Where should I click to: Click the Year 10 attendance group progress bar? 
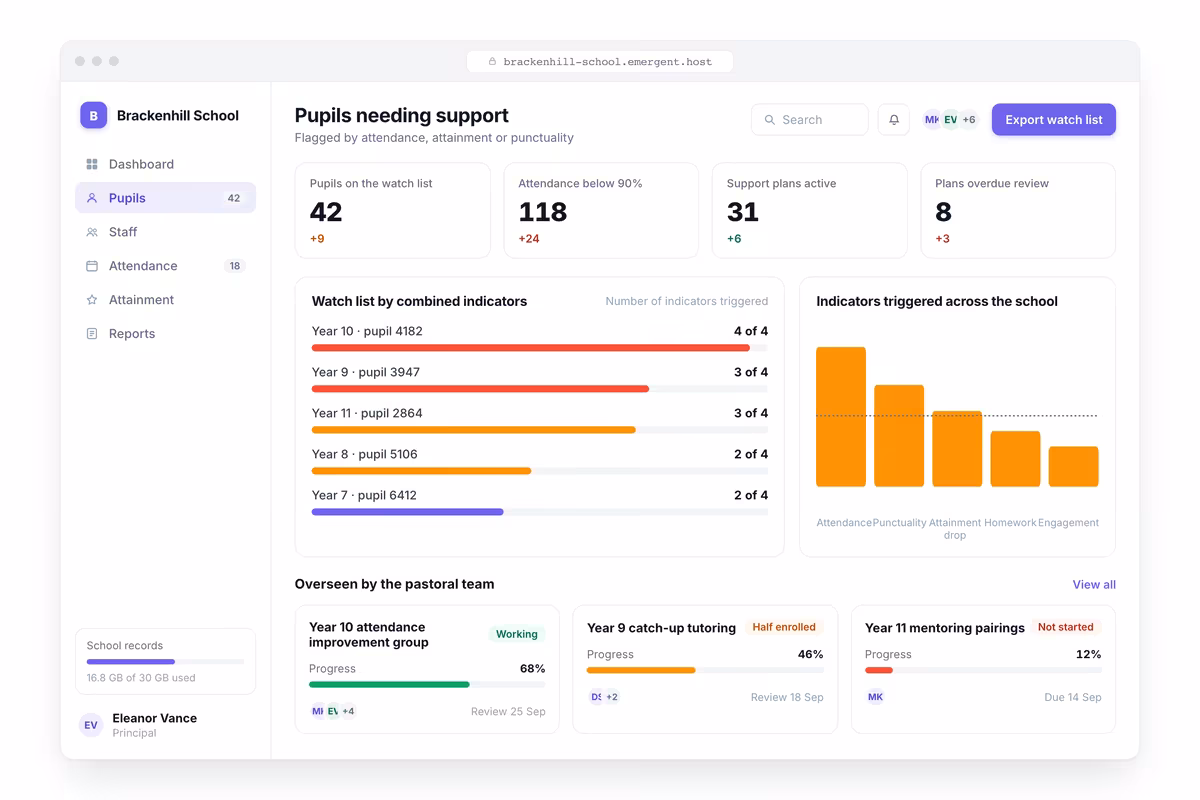[427, 685]
